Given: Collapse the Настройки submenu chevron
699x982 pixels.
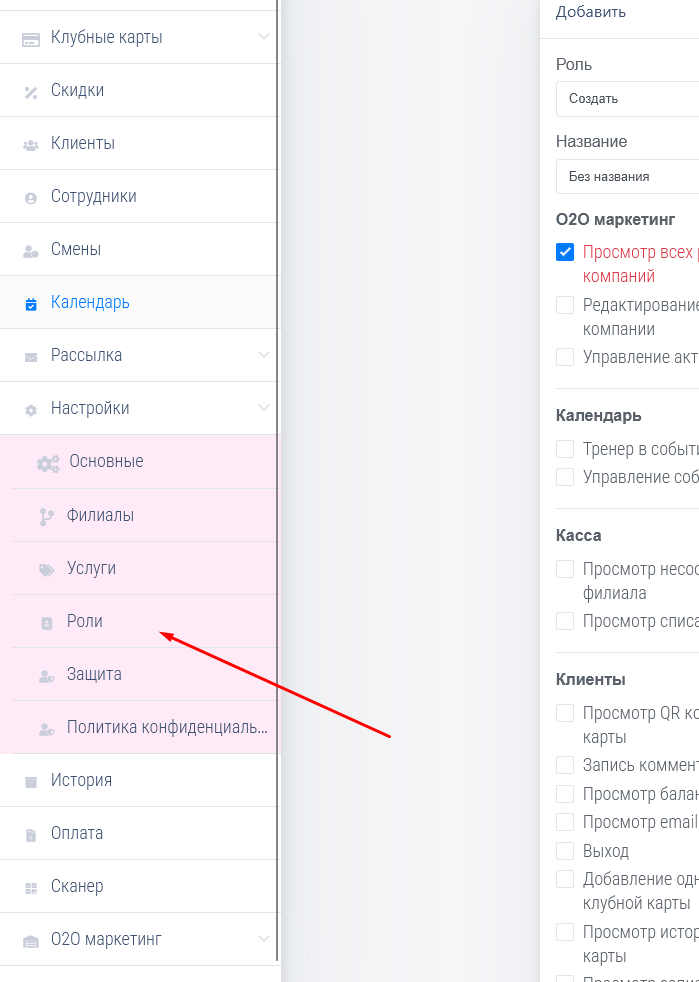Looking at the screenshot, I should point(264,408).
